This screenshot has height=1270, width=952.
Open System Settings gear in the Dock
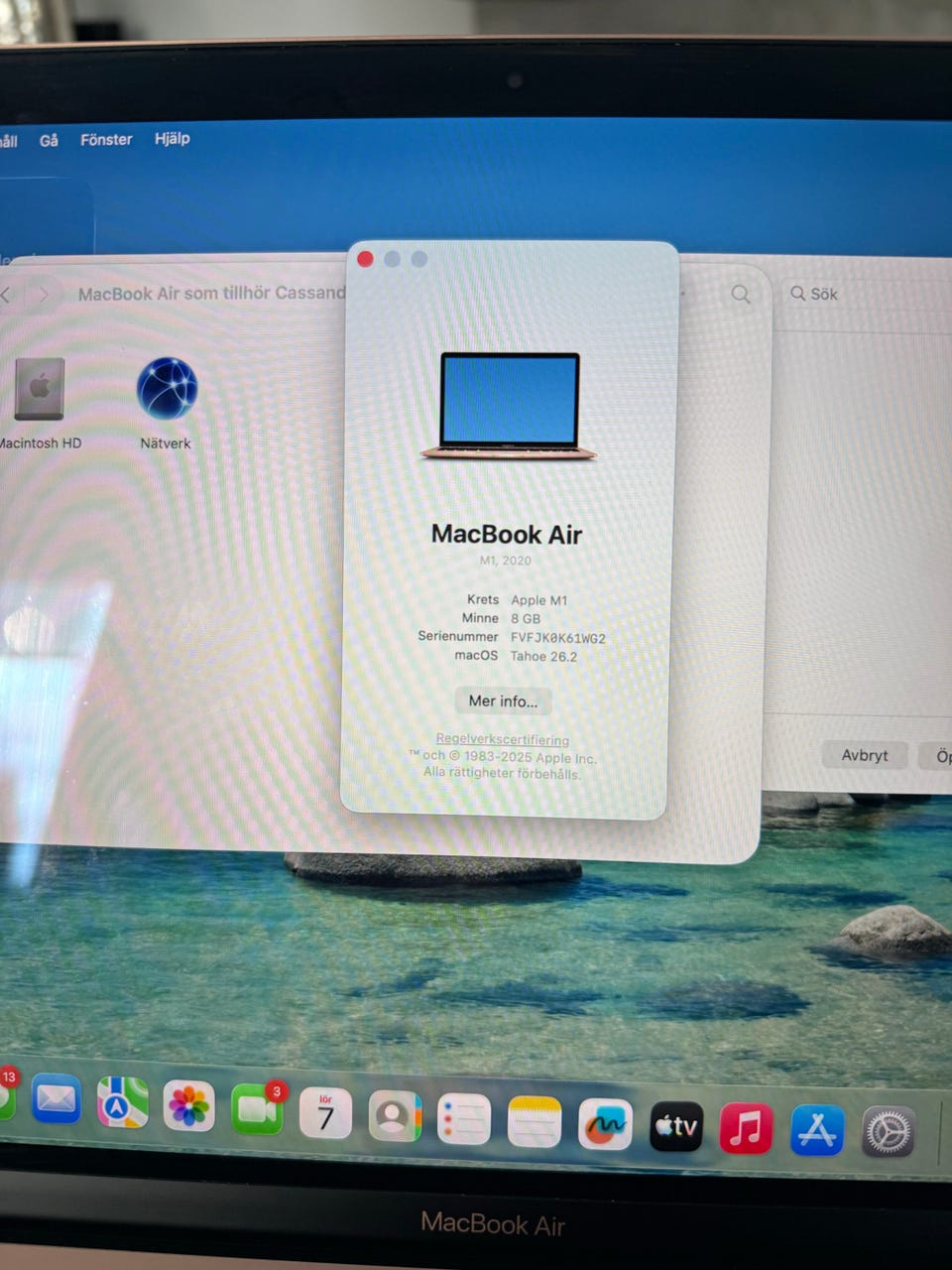(888, 1131)
